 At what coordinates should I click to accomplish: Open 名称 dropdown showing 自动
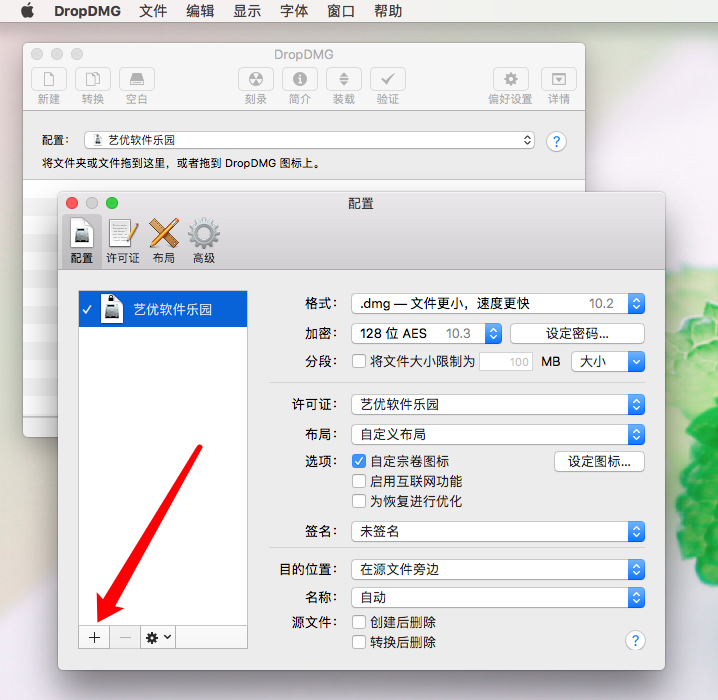[x=498, y=597]
